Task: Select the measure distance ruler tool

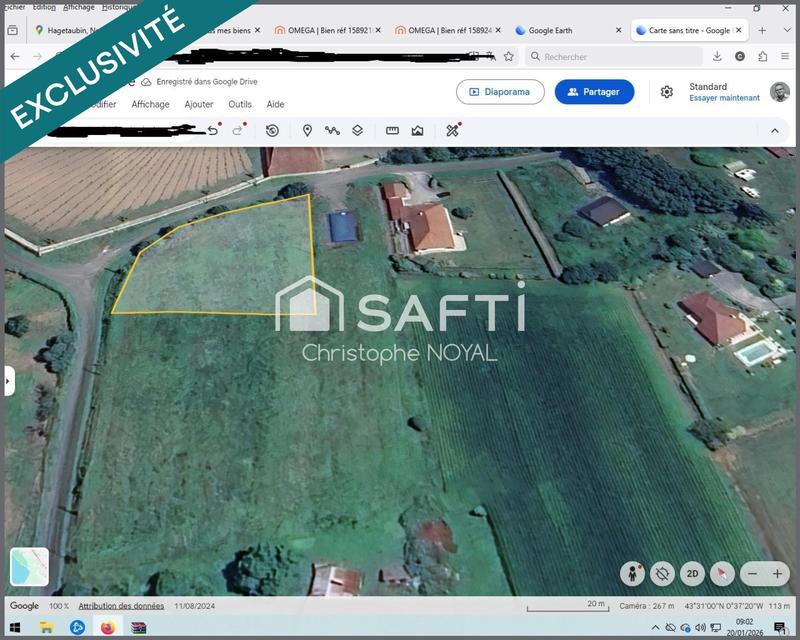Action: [390, 129]
